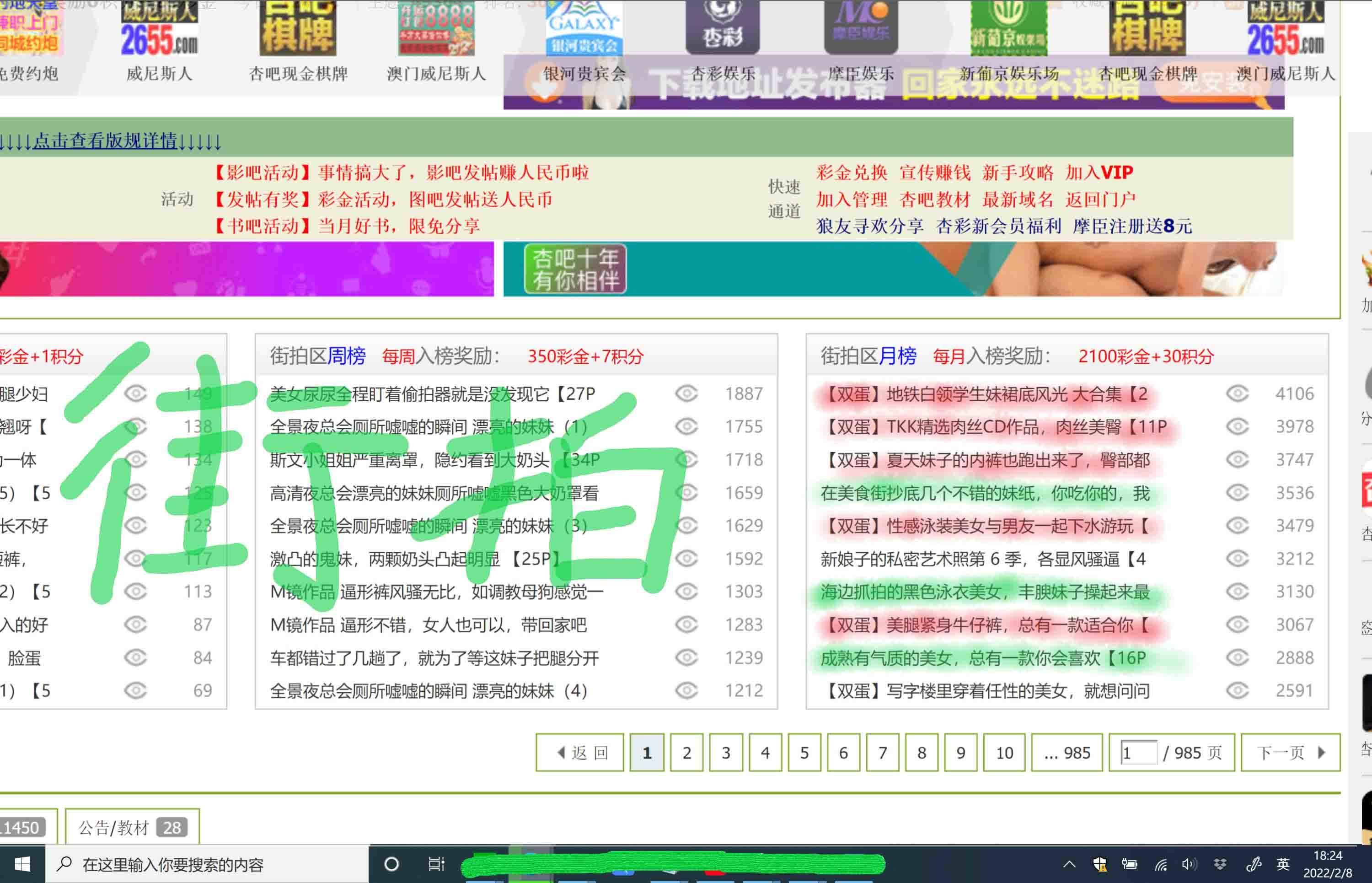Screen dimensions: 1372x883
Task: Click the Cortana circle icon in taskbar
Action: [391, 863]
